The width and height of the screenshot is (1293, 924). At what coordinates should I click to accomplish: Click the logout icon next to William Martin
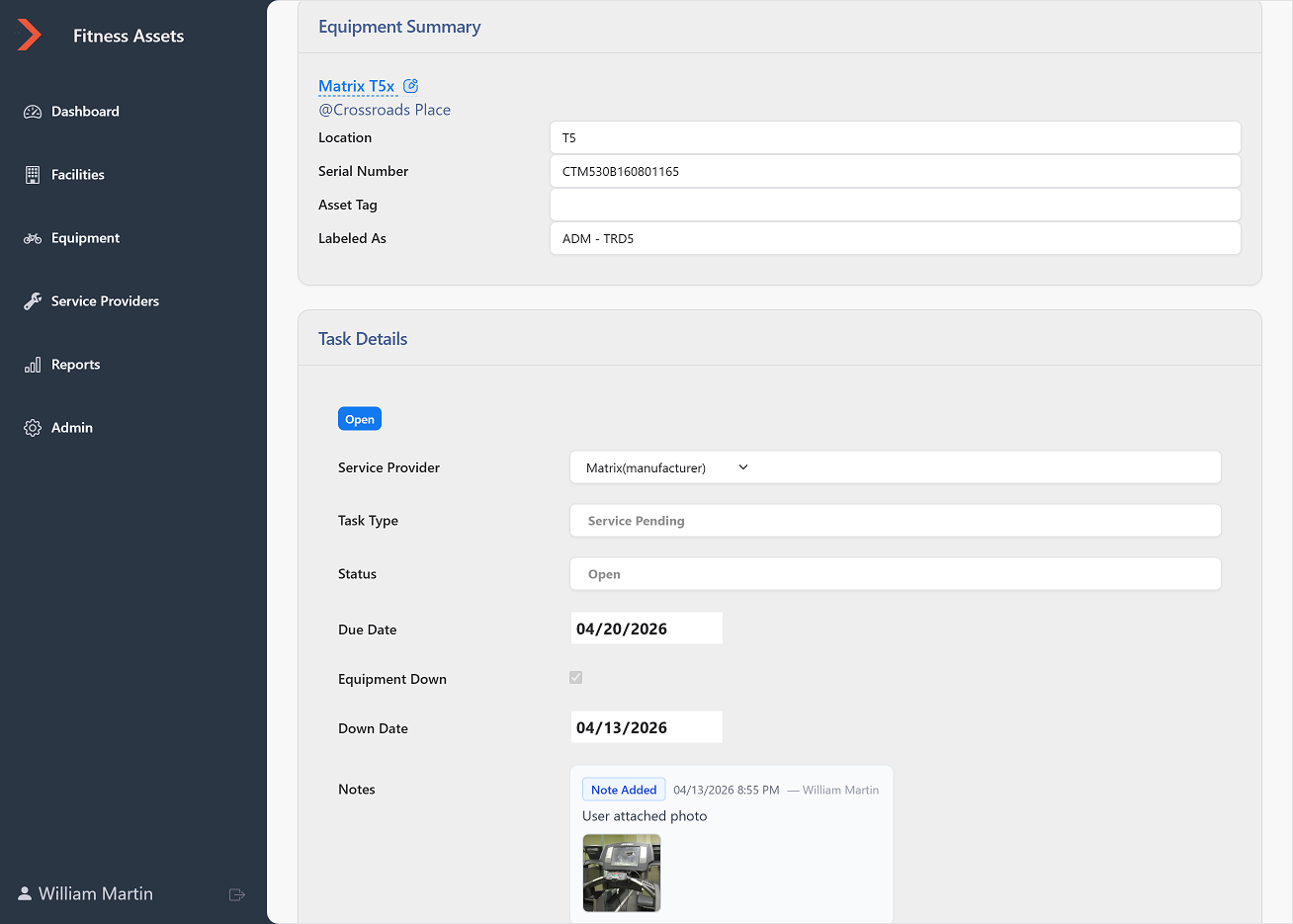pos(236,894)
